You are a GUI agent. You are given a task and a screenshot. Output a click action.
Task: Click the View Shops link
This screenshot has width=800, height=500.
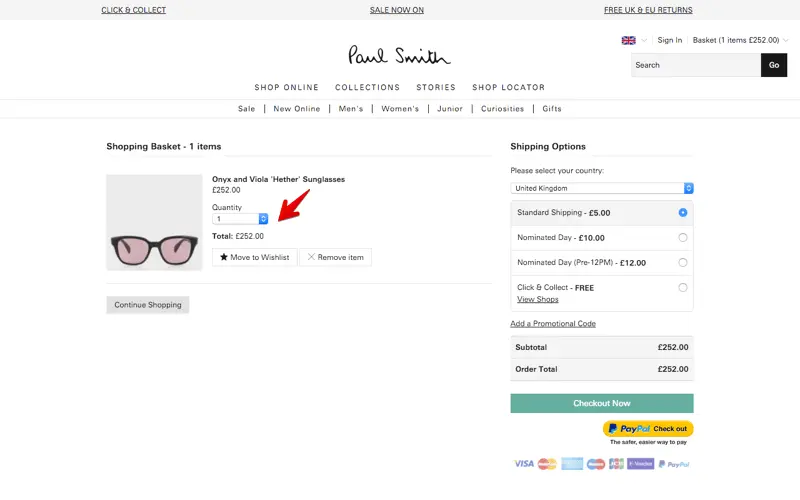538,299
